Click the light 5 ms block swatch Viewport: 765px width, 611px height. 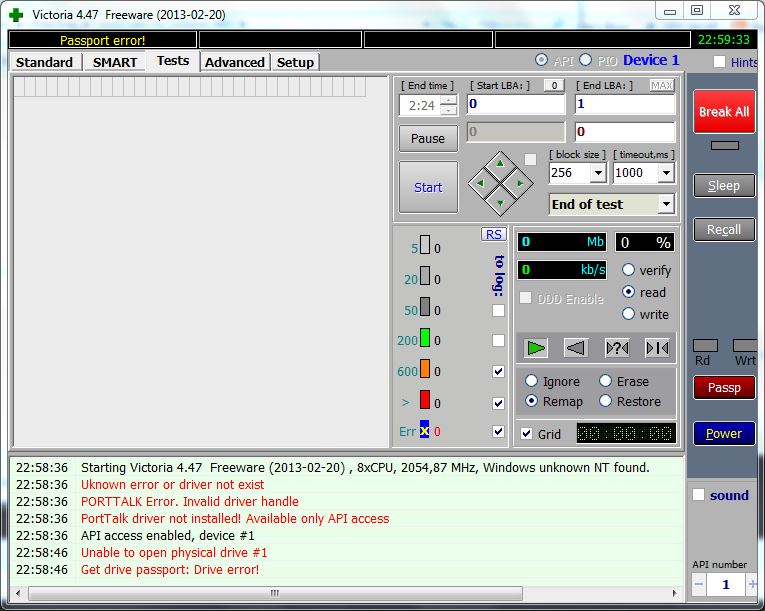click(x=424, y=245)
